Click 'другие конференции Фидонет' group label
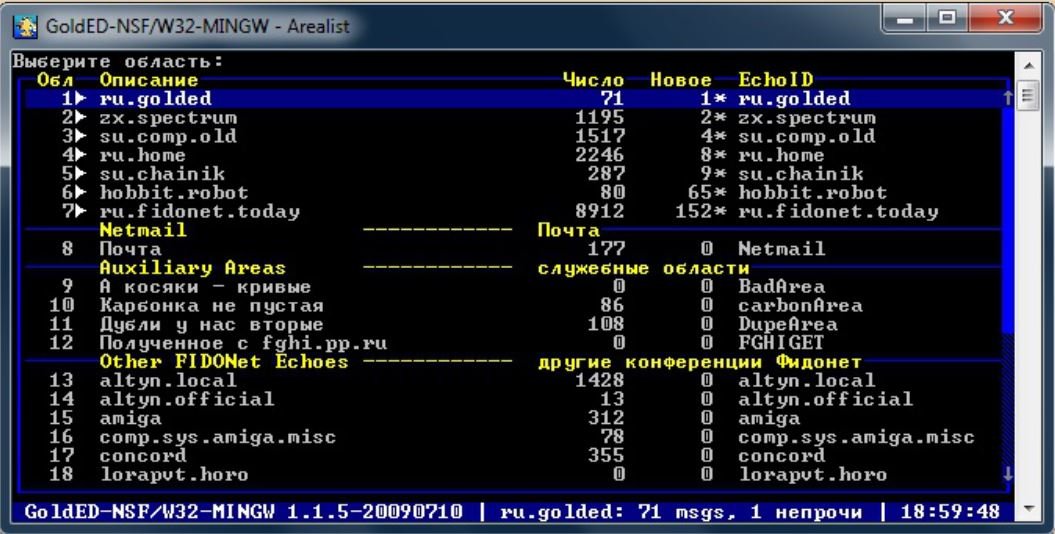 tap(700, 362)
